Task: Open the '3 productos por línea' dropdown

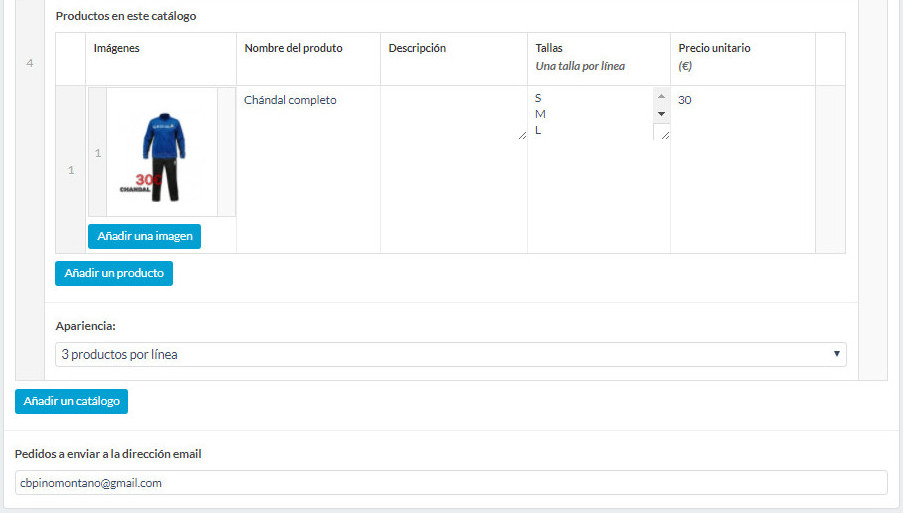Action: tap(451, 355)
